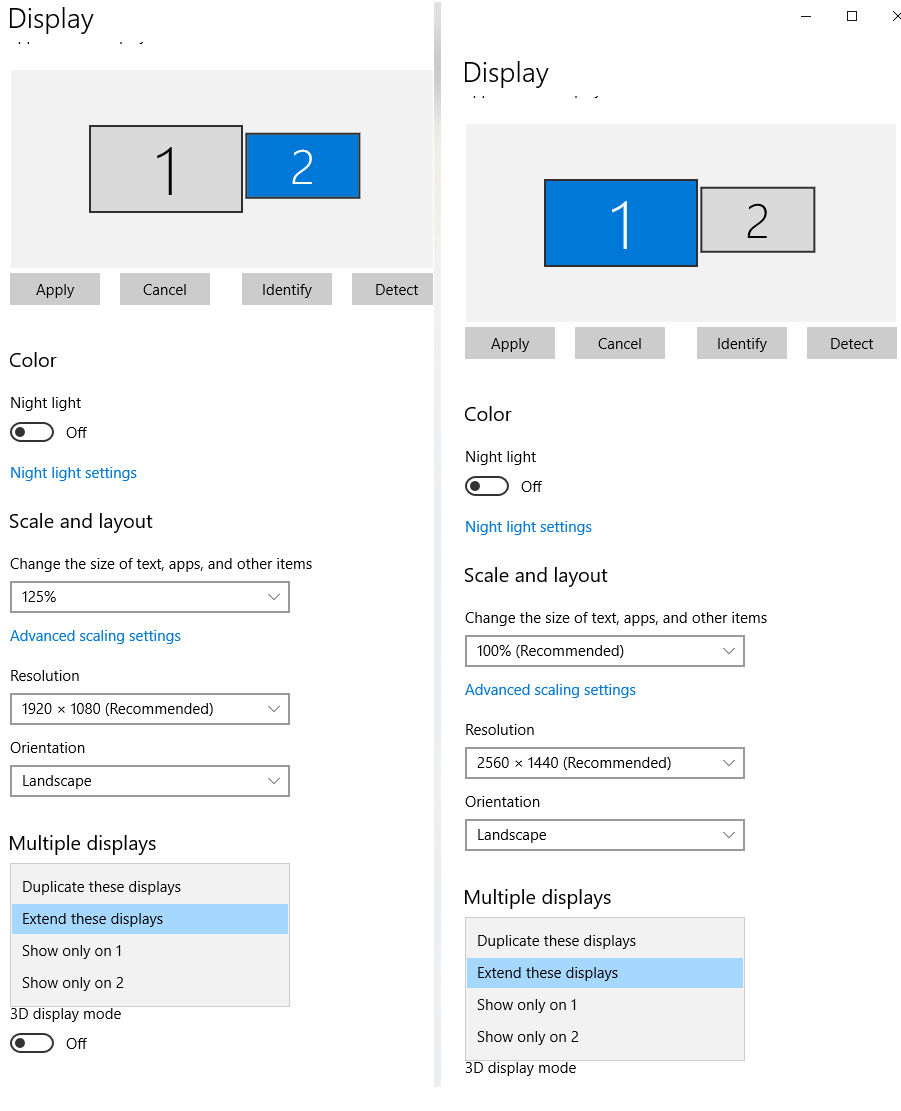Click Apply button in left panel
This screenshot has width=901, height=1111.
55,289
